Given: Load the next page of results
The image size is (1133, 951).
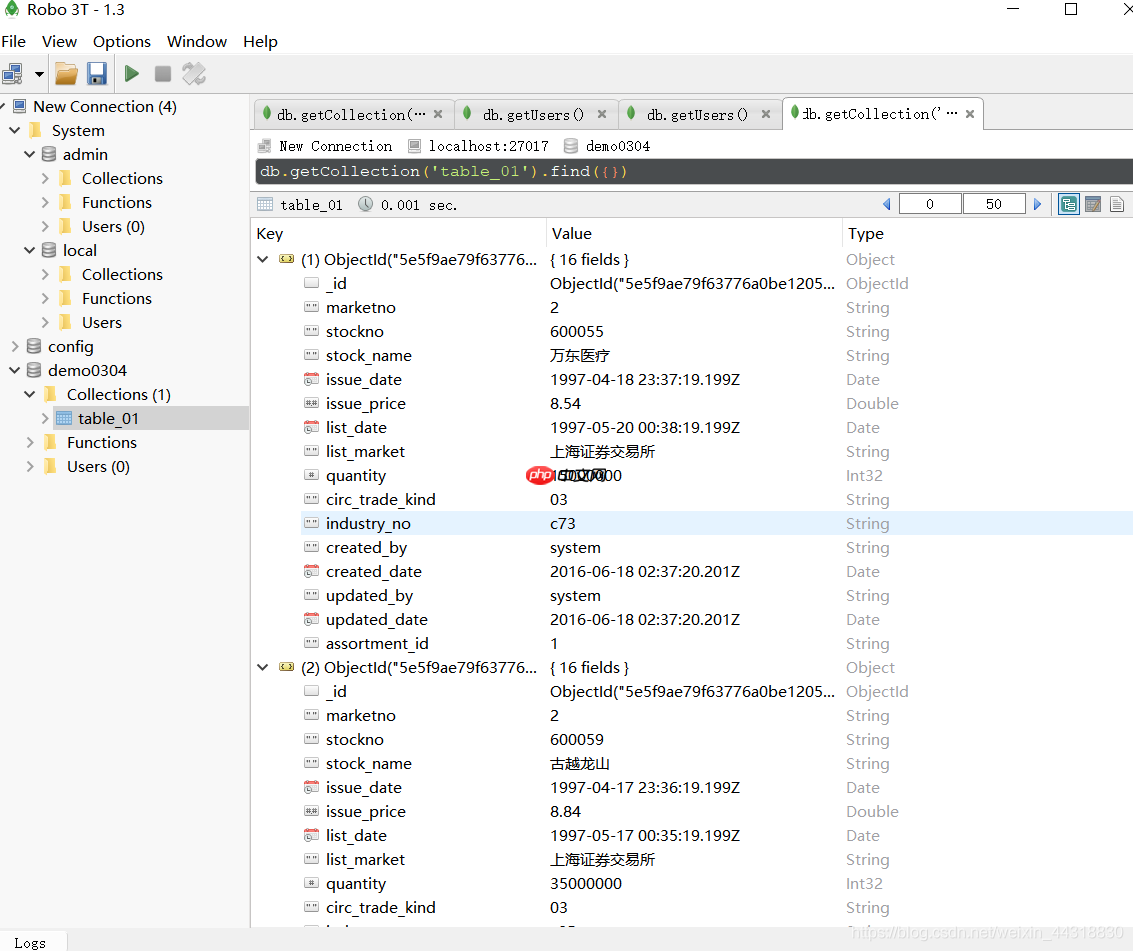Looking at the screenshot, I should pyautogui.click(x=1039, y=203).
